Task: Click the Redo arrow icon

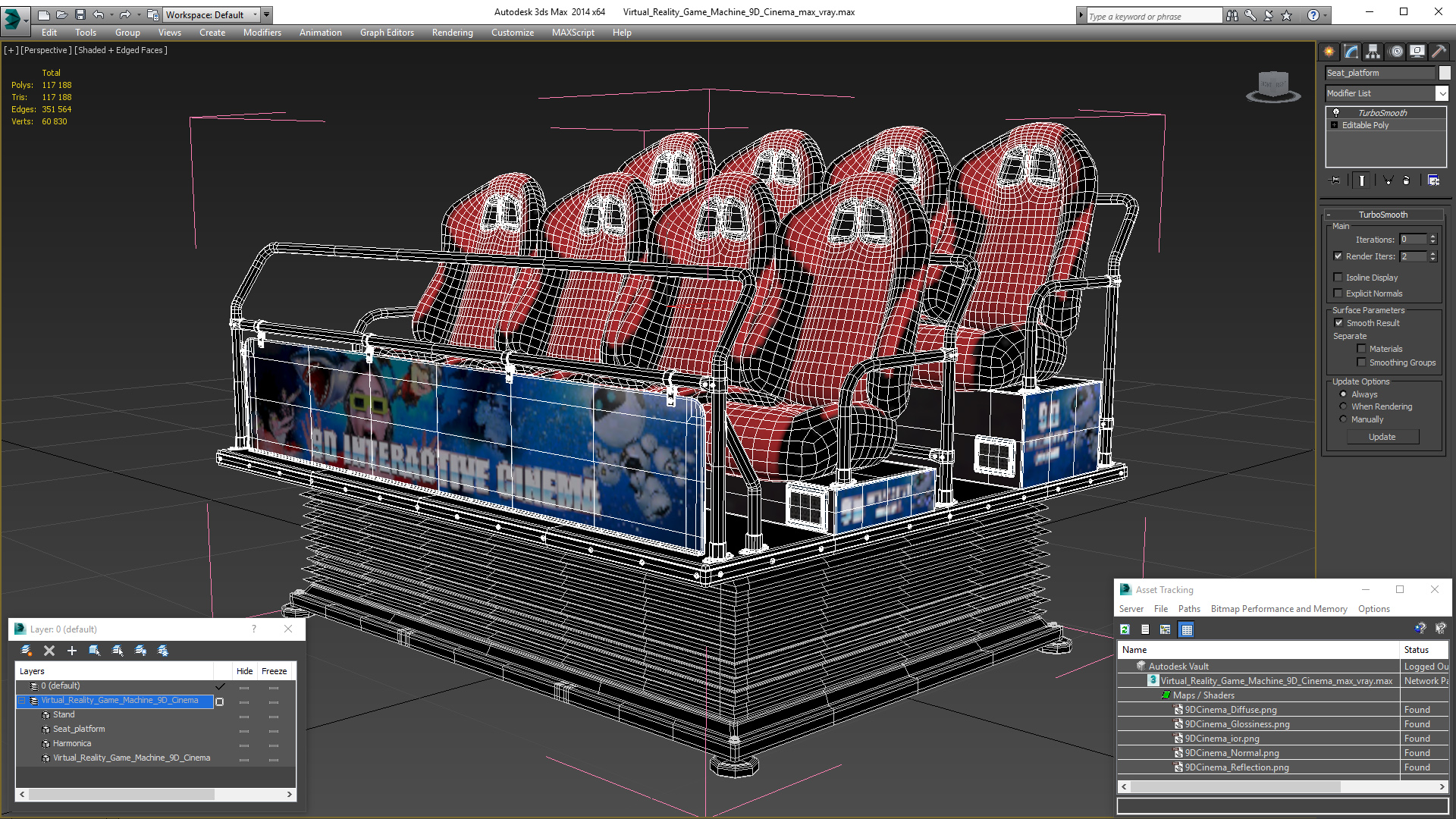Action: pyautogui.click(x=125, y=14)
